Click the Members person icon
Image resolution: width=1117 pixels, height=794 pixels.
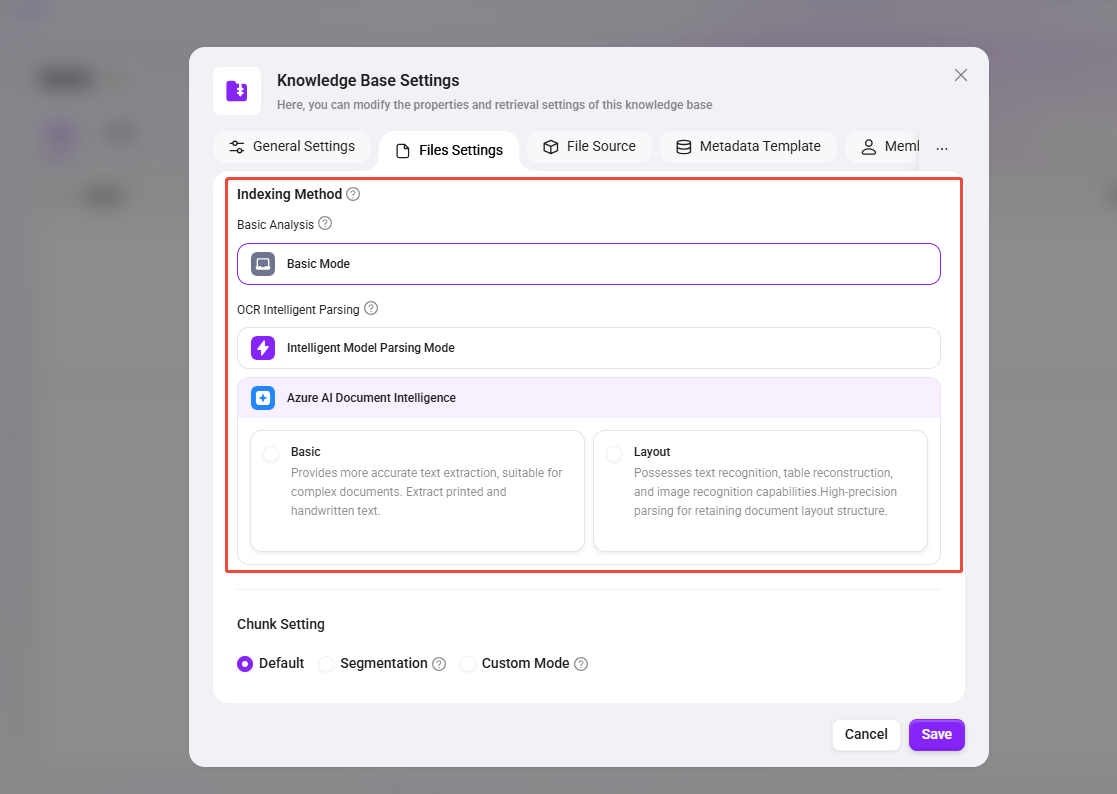click(x=868, y=147)
